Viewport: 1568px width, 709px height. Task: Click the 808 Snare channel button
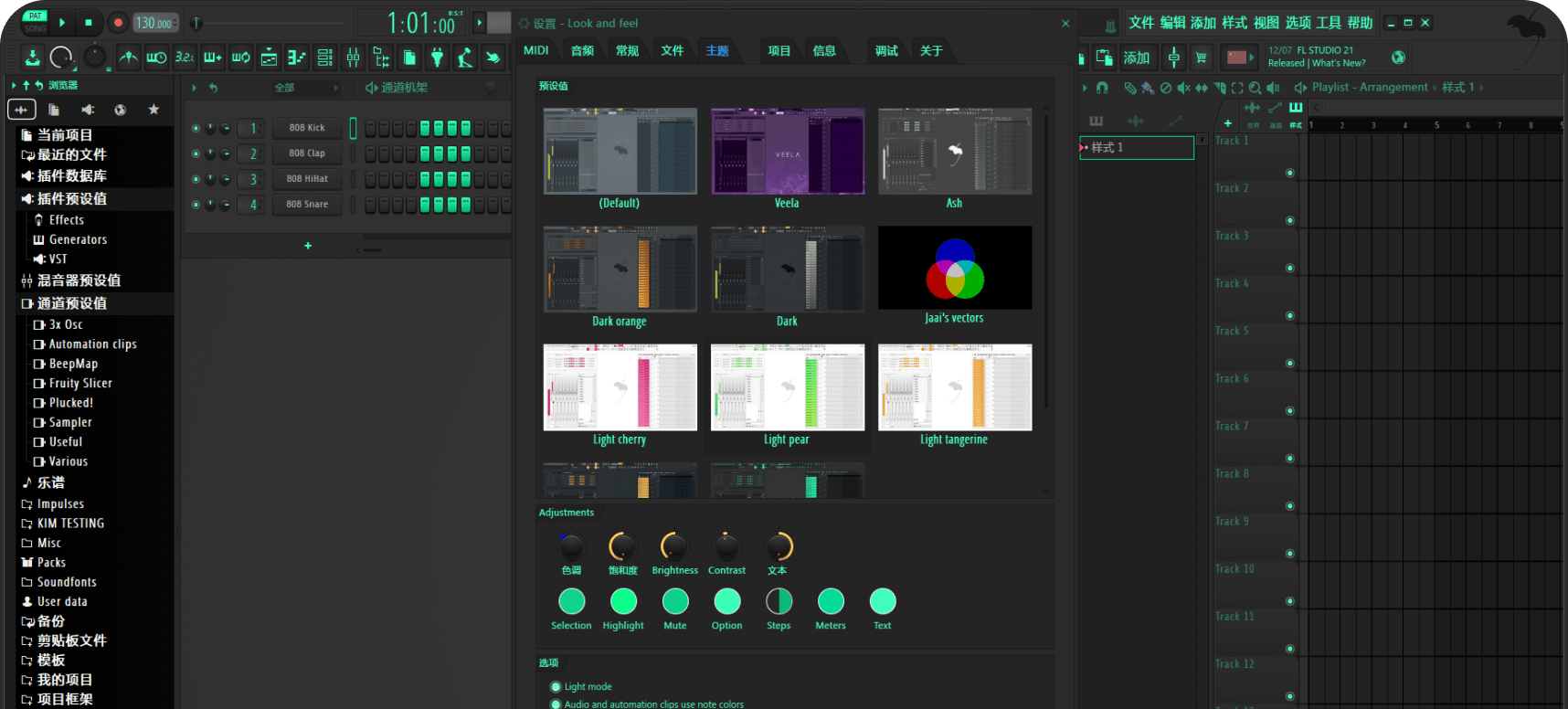click(x=307, y=205)
